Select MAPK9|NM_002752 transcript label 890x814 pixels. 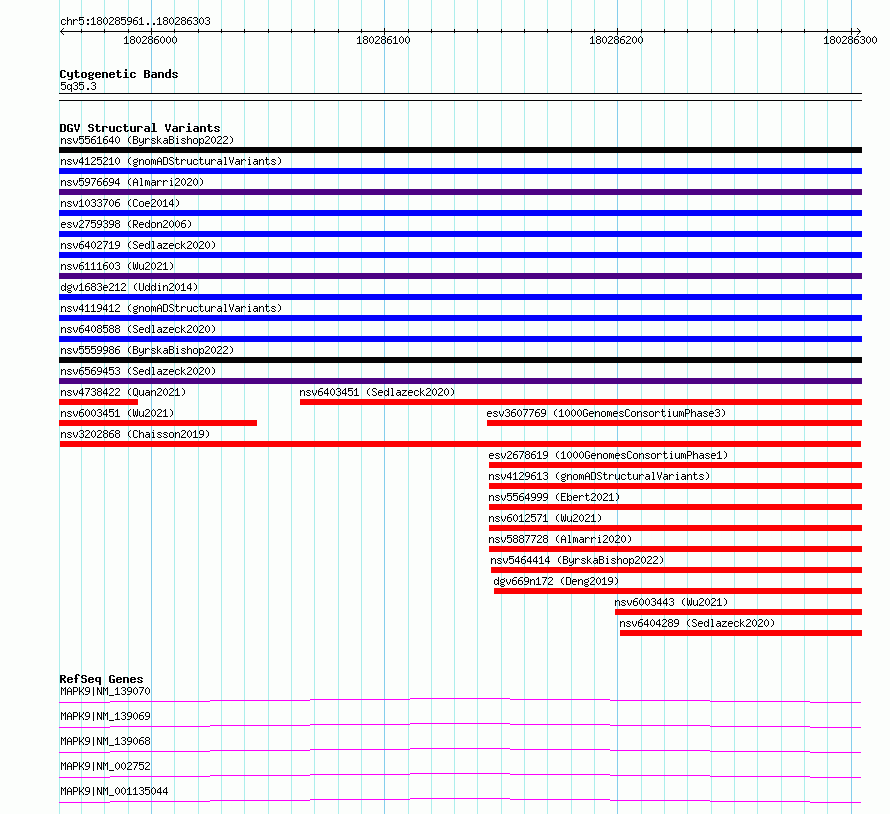(105, 766)
